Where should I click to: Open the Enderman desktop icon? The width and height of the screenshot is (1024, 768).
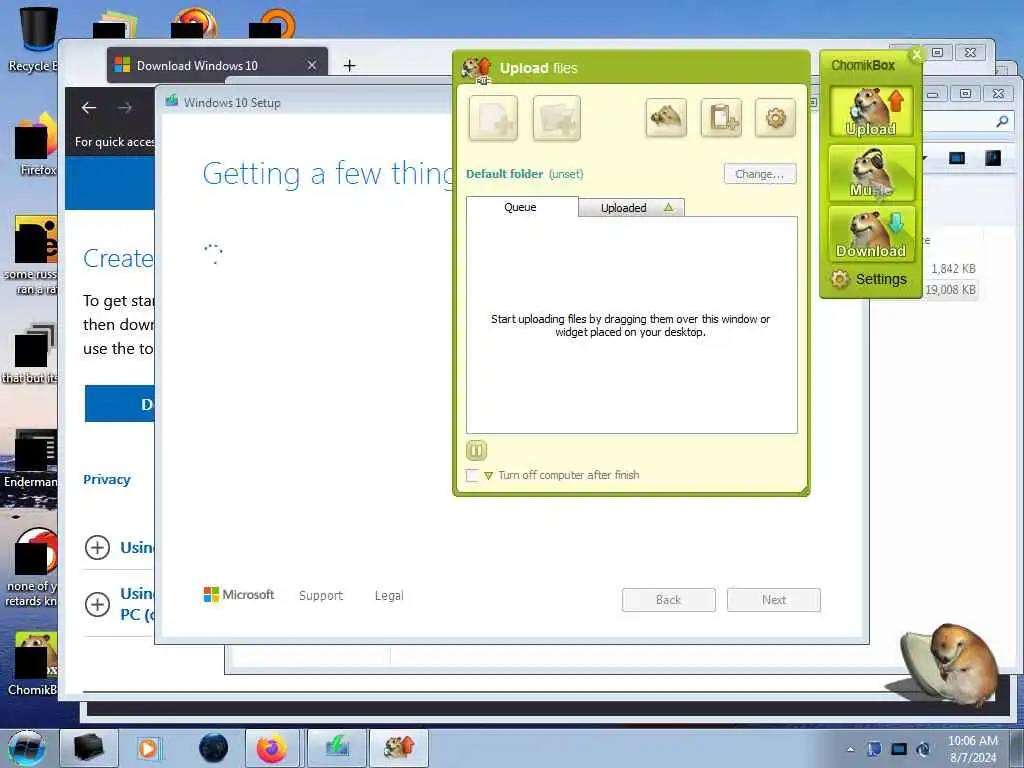click(x=31, y=459)
